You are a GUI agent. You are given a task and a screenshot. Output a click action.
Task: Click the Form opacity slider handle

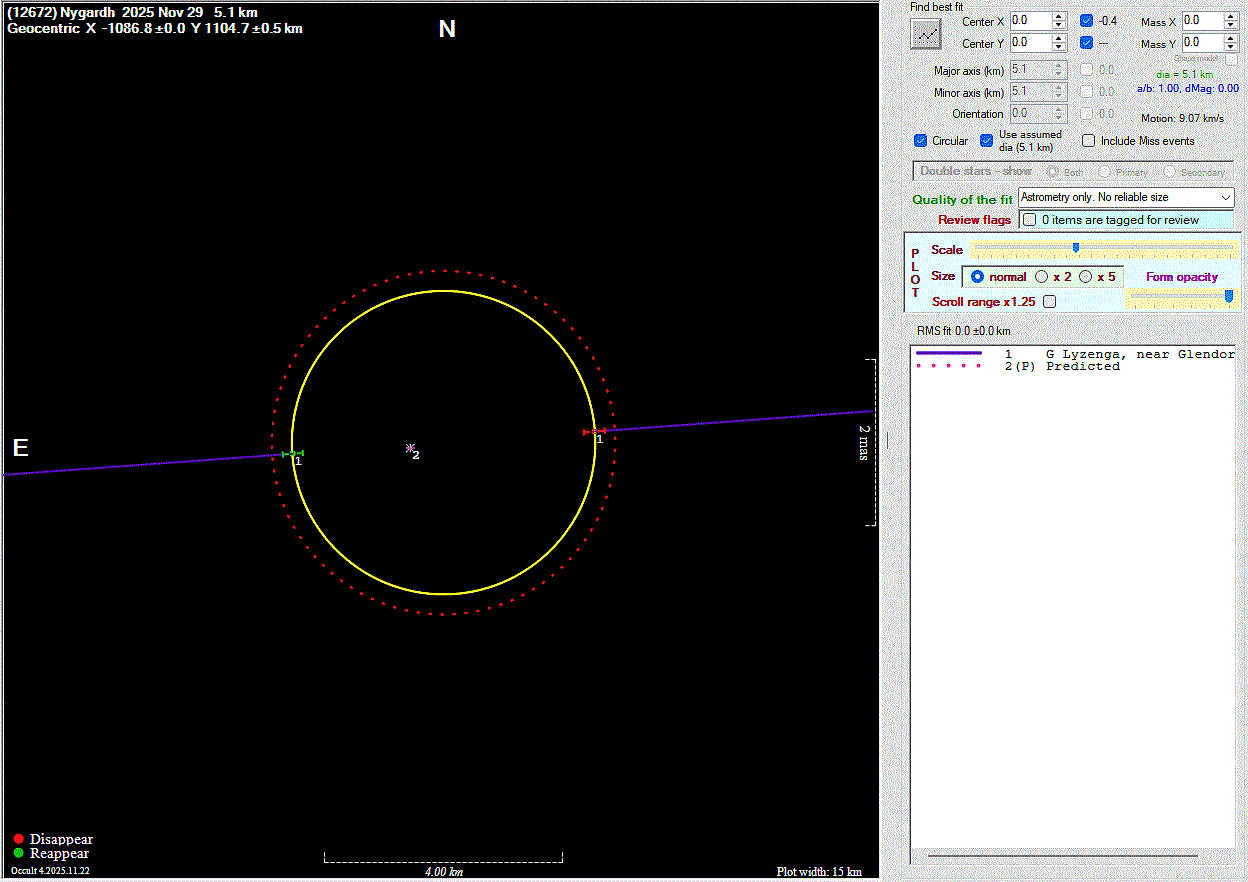[1228, 295]
